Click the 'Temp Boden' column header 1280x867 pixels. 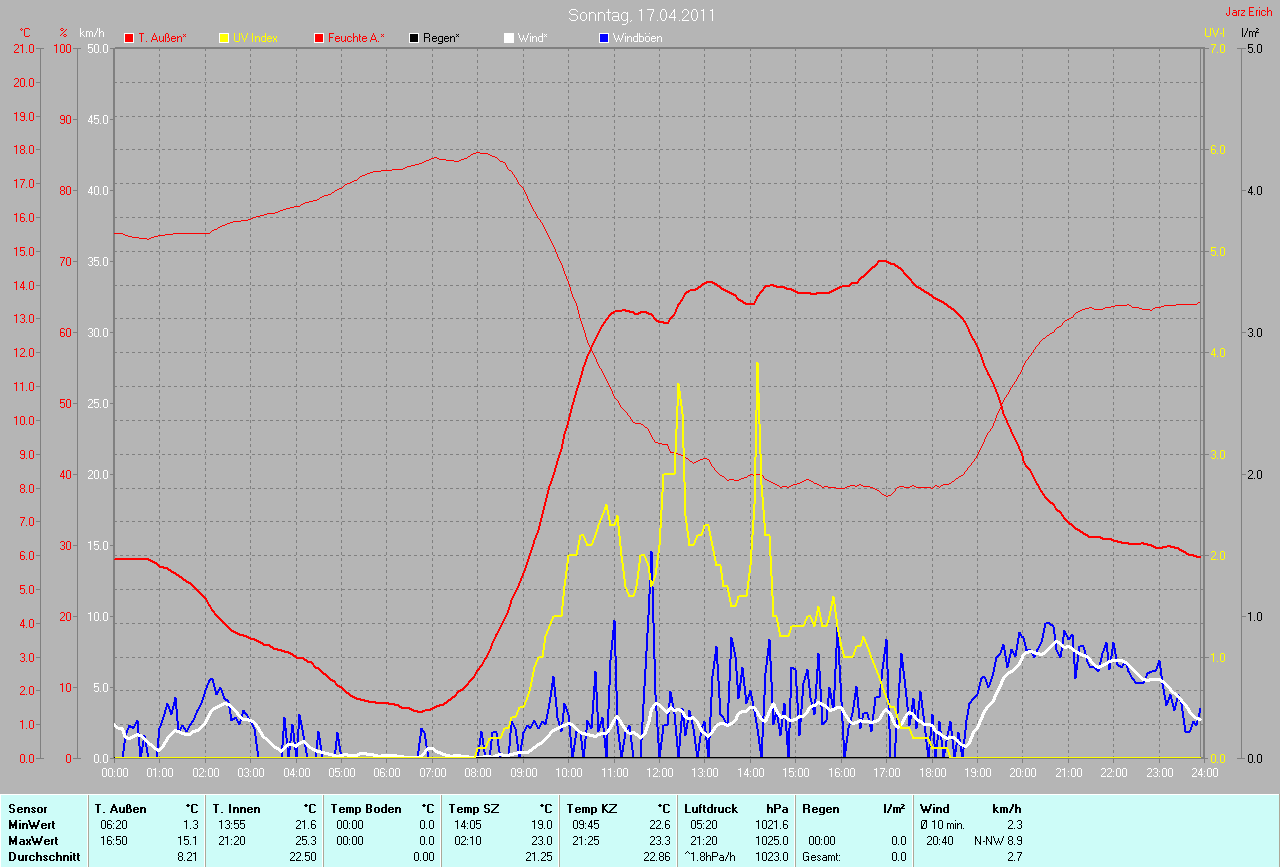click(366, 809)
